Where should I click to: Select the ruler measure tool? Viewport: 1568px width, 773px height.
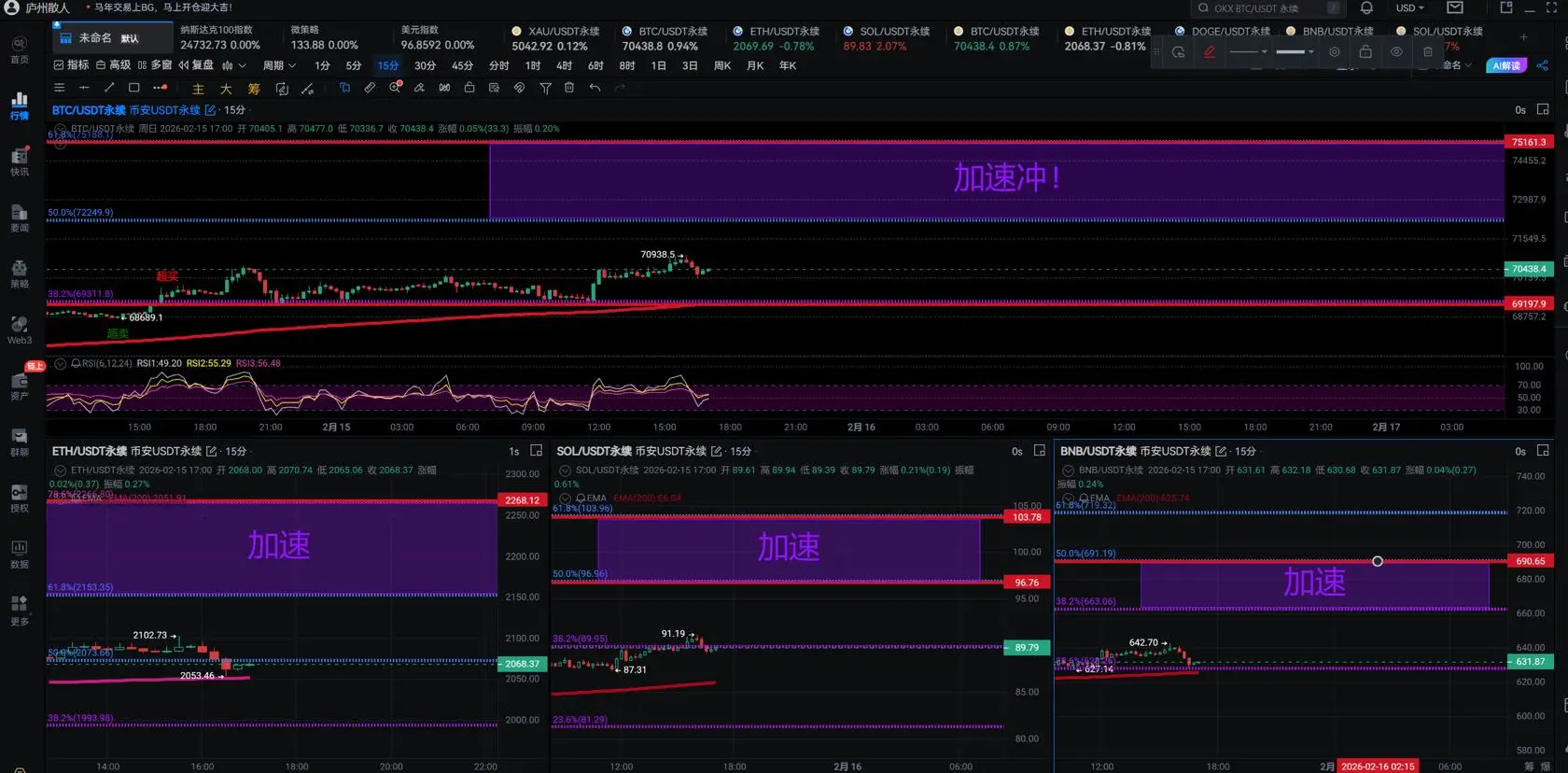[370, 88]
